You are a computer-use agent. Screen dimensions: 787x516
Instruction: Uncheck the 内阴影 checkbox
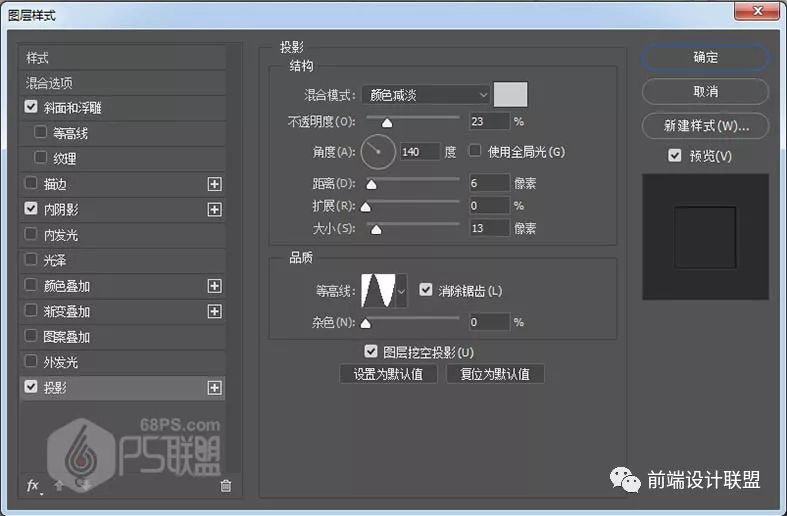pyautogui.click(x=31, y=208)
